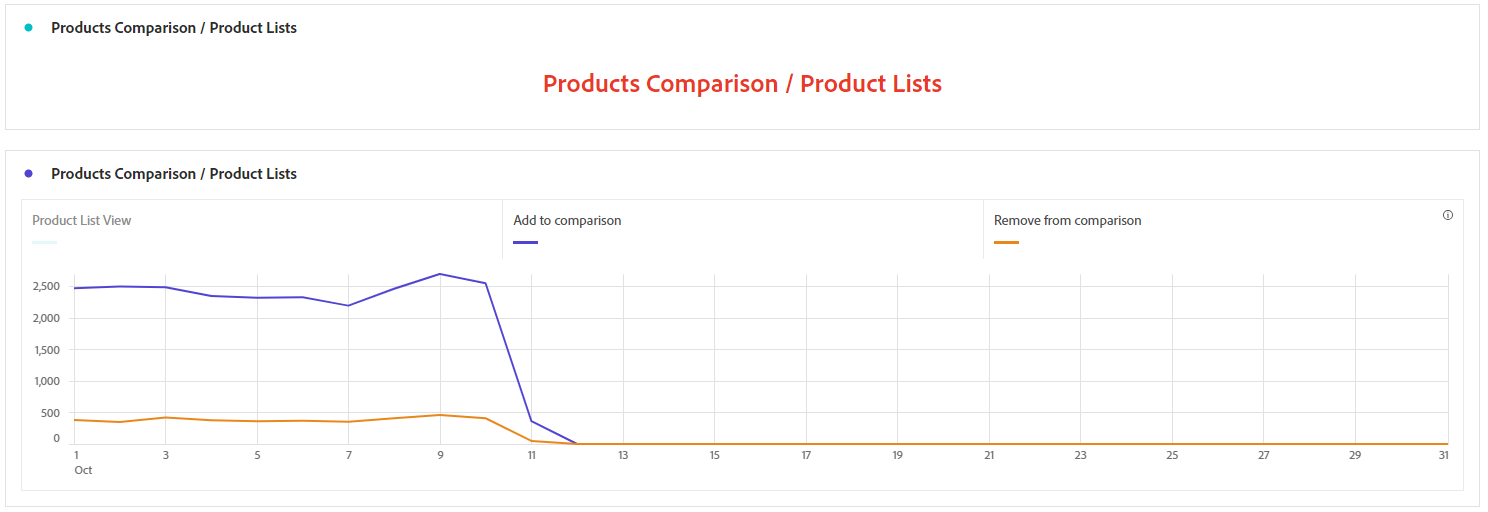Click the purple line peak at Oct 9
This screenshot has width=1488, height=512.
pyautogui.click(x=440, y=273)
